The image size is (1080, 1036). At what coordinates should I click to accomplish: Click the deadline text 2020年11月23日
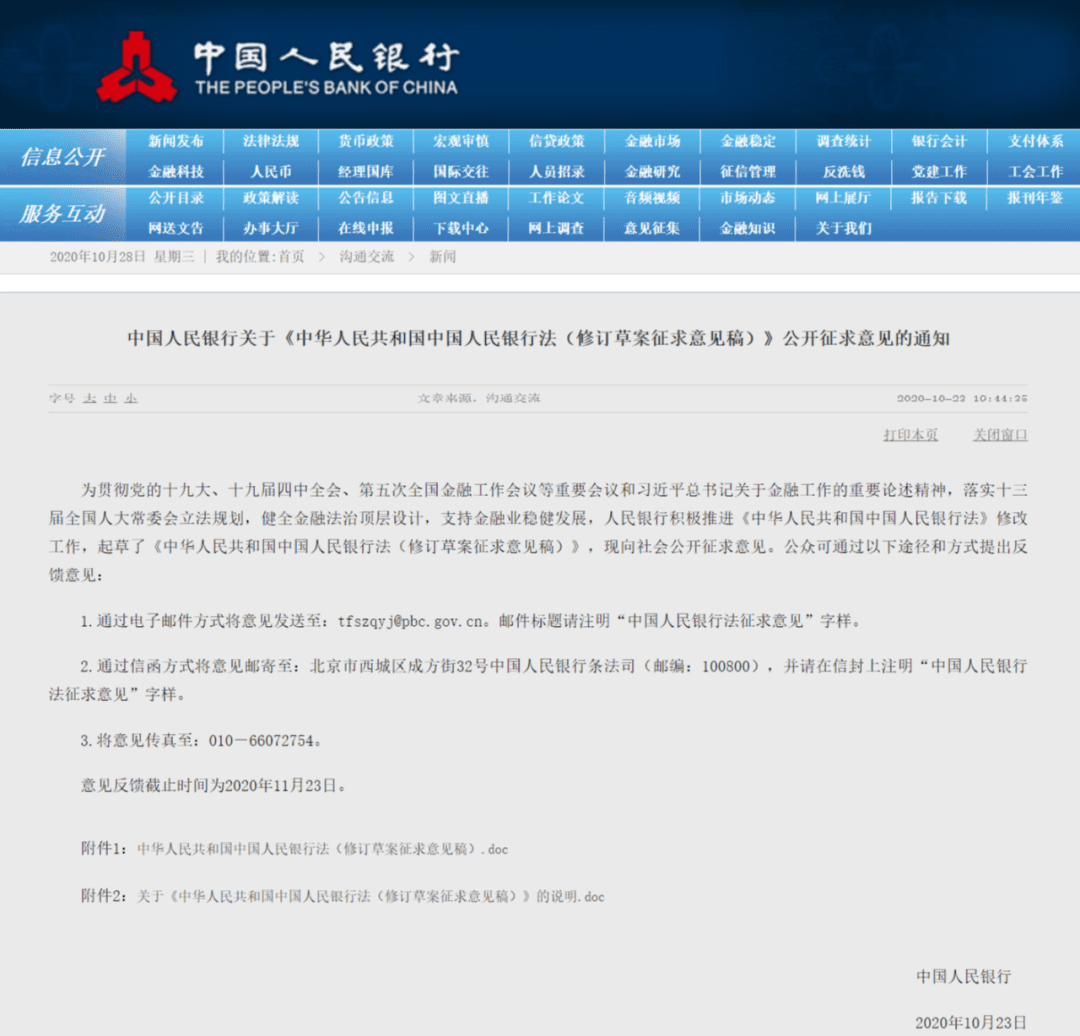(280, 786)
